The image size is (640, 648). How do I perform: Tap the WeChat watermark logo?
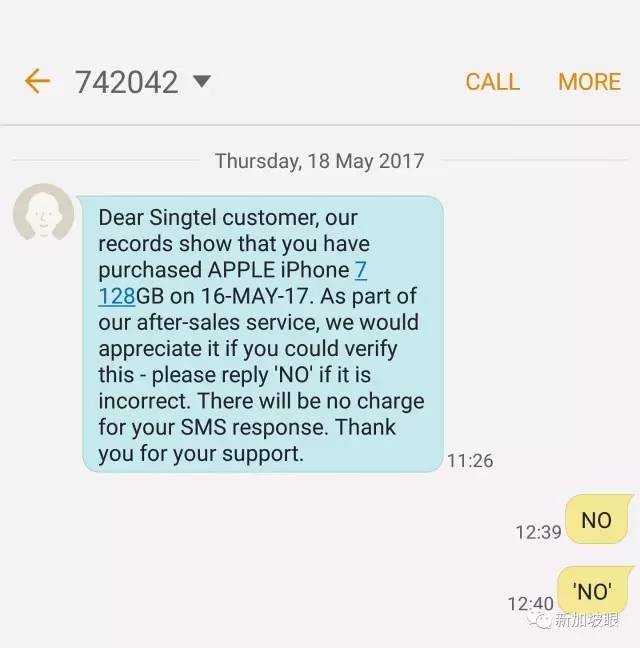[x=540, y=620]
